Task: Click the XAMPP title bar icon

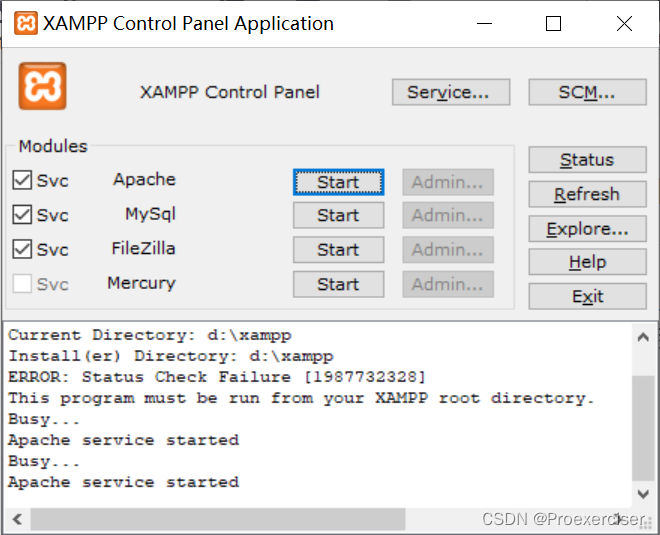Action: [x=26, y=23]
